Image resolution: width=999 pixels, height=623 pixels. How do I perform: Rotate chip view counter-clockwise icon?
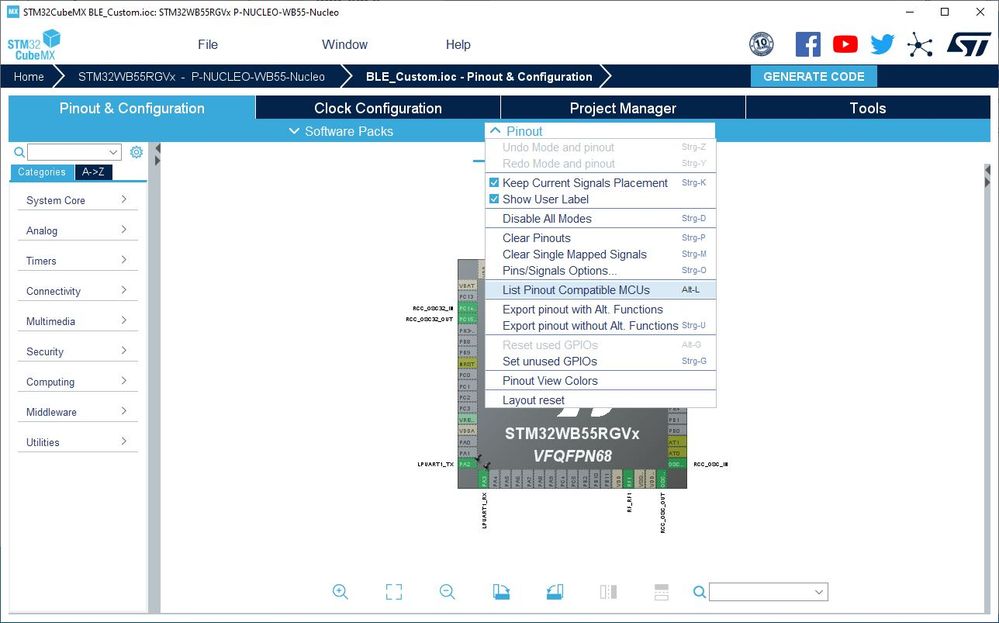555,592
